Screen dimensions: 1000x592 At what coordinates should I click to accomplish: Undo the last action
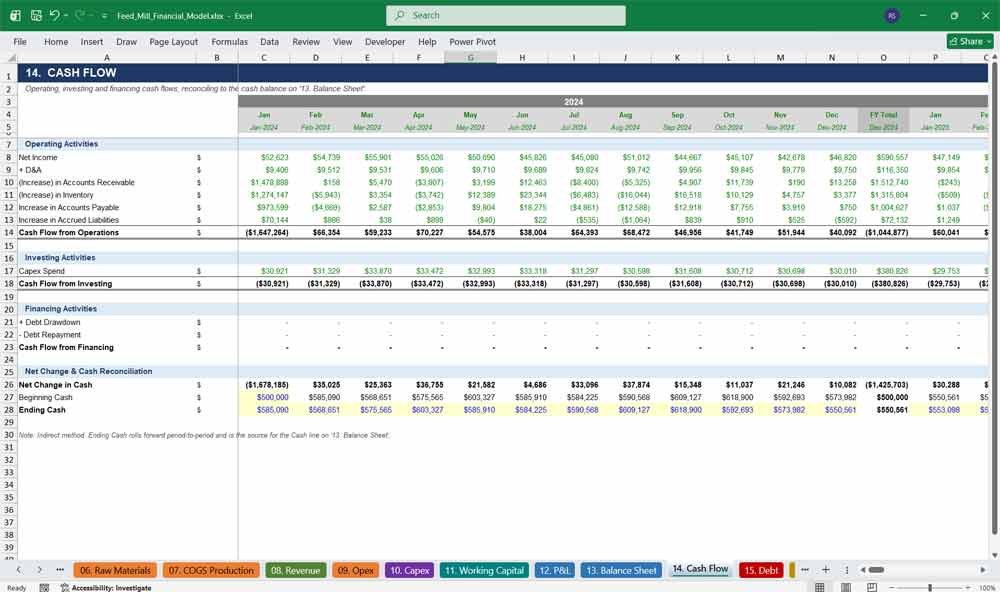[55, 15]
